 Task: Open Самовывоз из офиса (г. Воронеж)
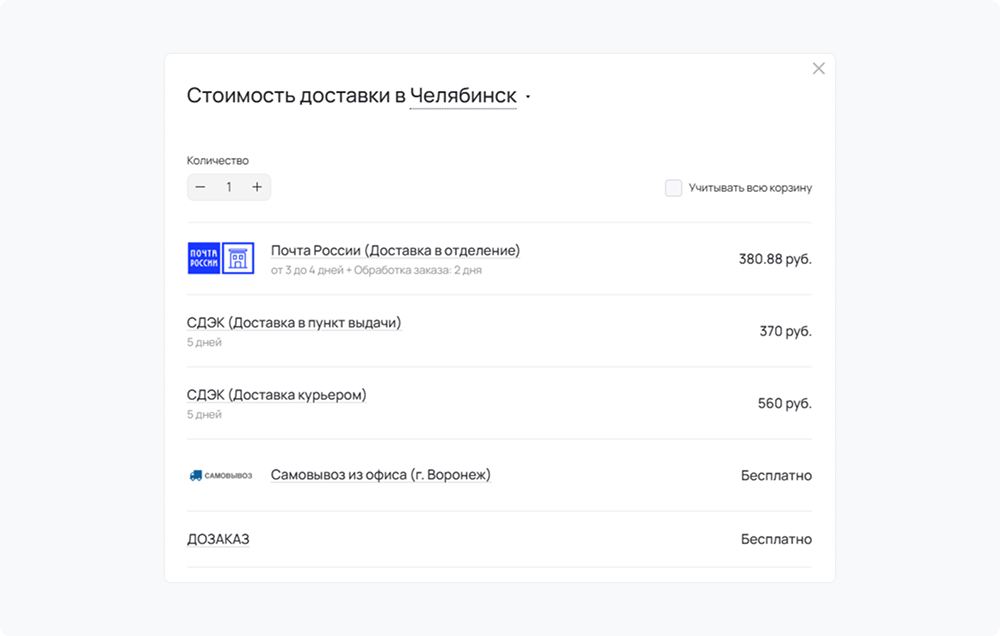click(x=381, y=475)
